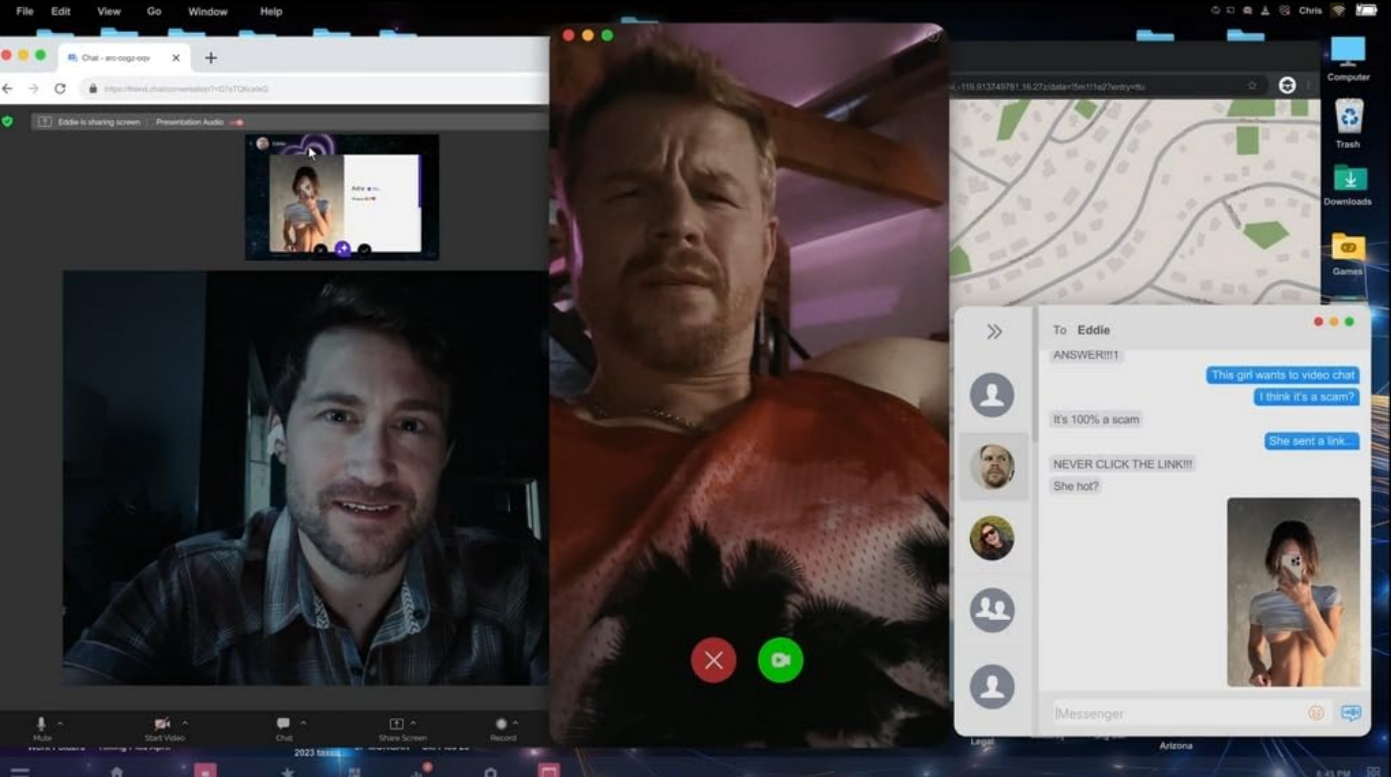Expand the Messenger sidebar double chevron
This screenshot has height=777, width=1391.
994,332
